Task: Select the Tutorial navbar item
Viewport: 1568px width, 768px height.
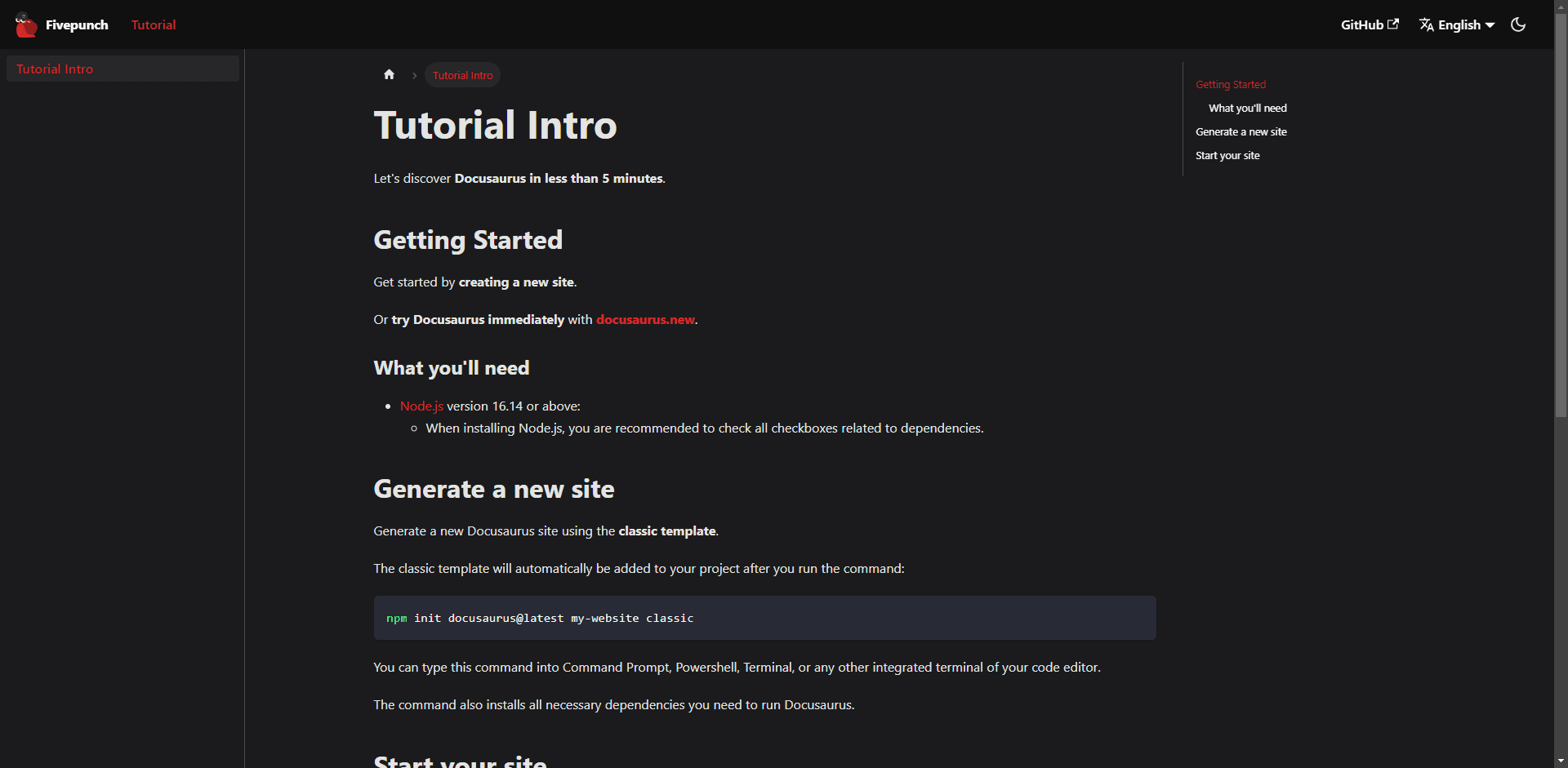Action: [154, 24]
